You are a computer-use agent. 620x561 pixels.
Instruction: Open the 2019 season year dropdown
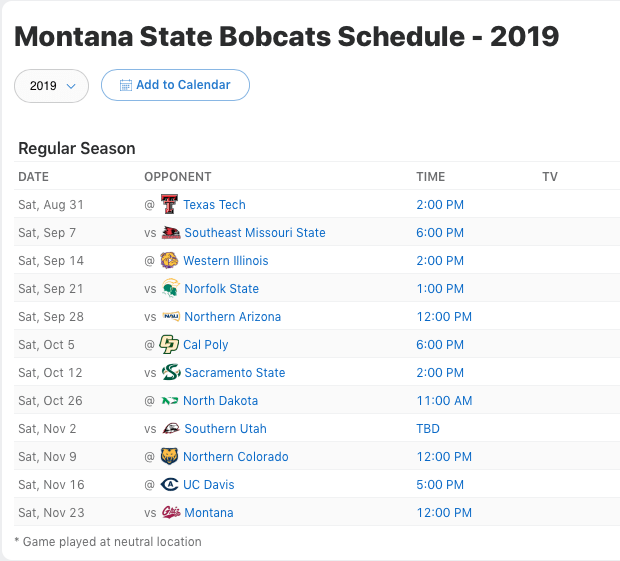(x=51, y=86)
